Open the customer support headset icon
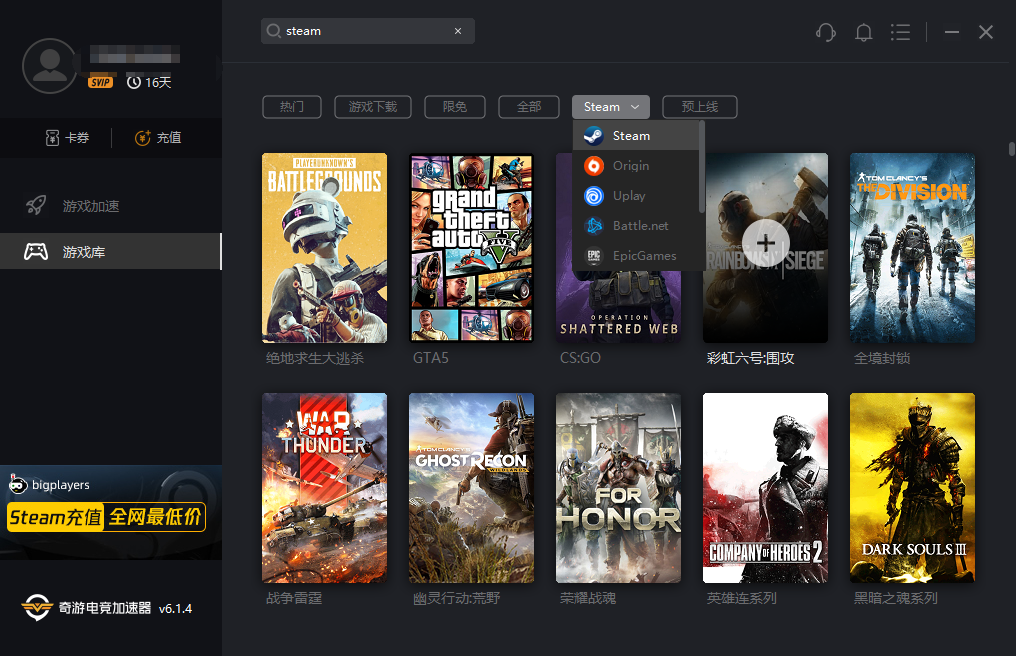 [826, 32]
